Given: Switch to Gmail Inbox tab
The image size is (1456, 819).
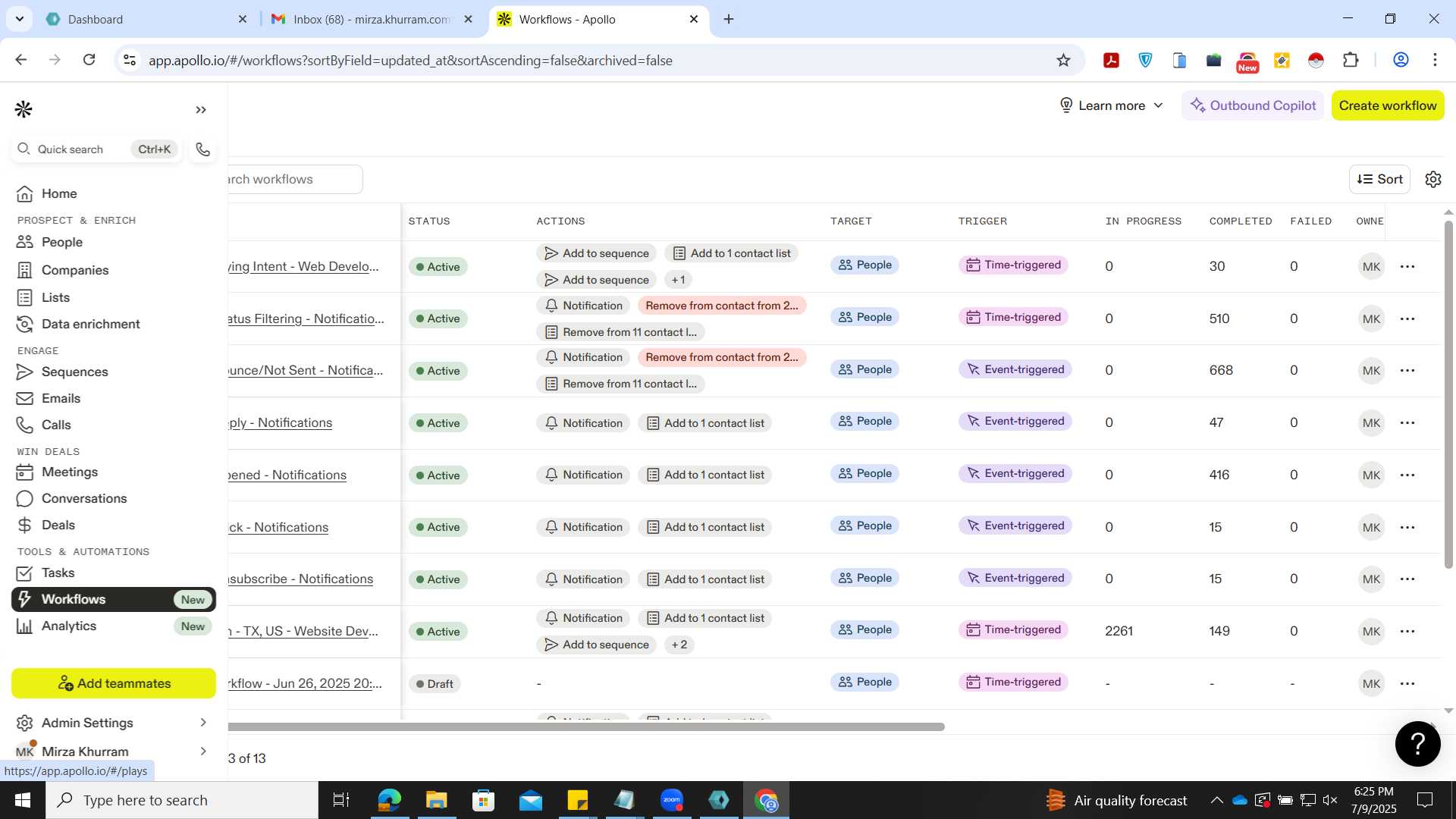Looking at the screenshot, I should coord(372,19).
